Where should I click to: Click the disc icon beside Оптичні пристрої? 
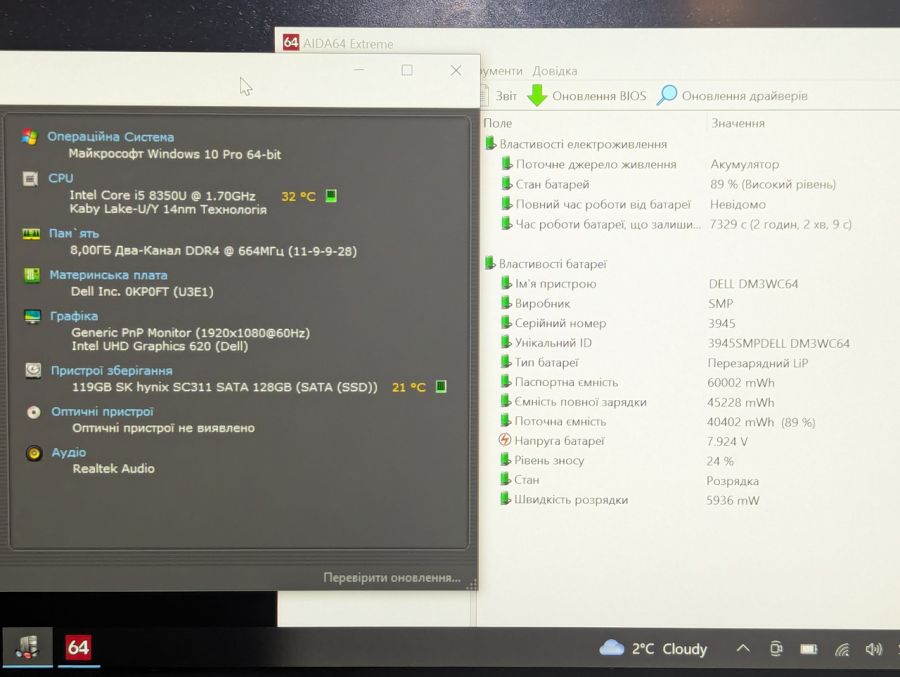tap(34, 412)
